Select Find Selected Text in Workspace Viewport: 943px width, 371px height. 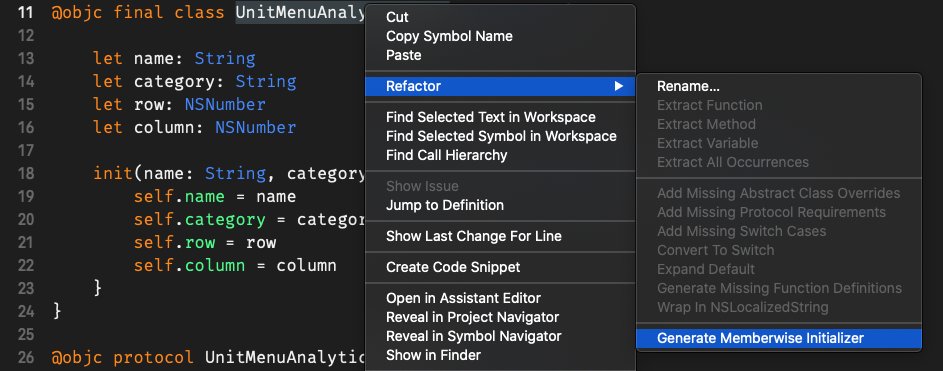coord(500,117)
